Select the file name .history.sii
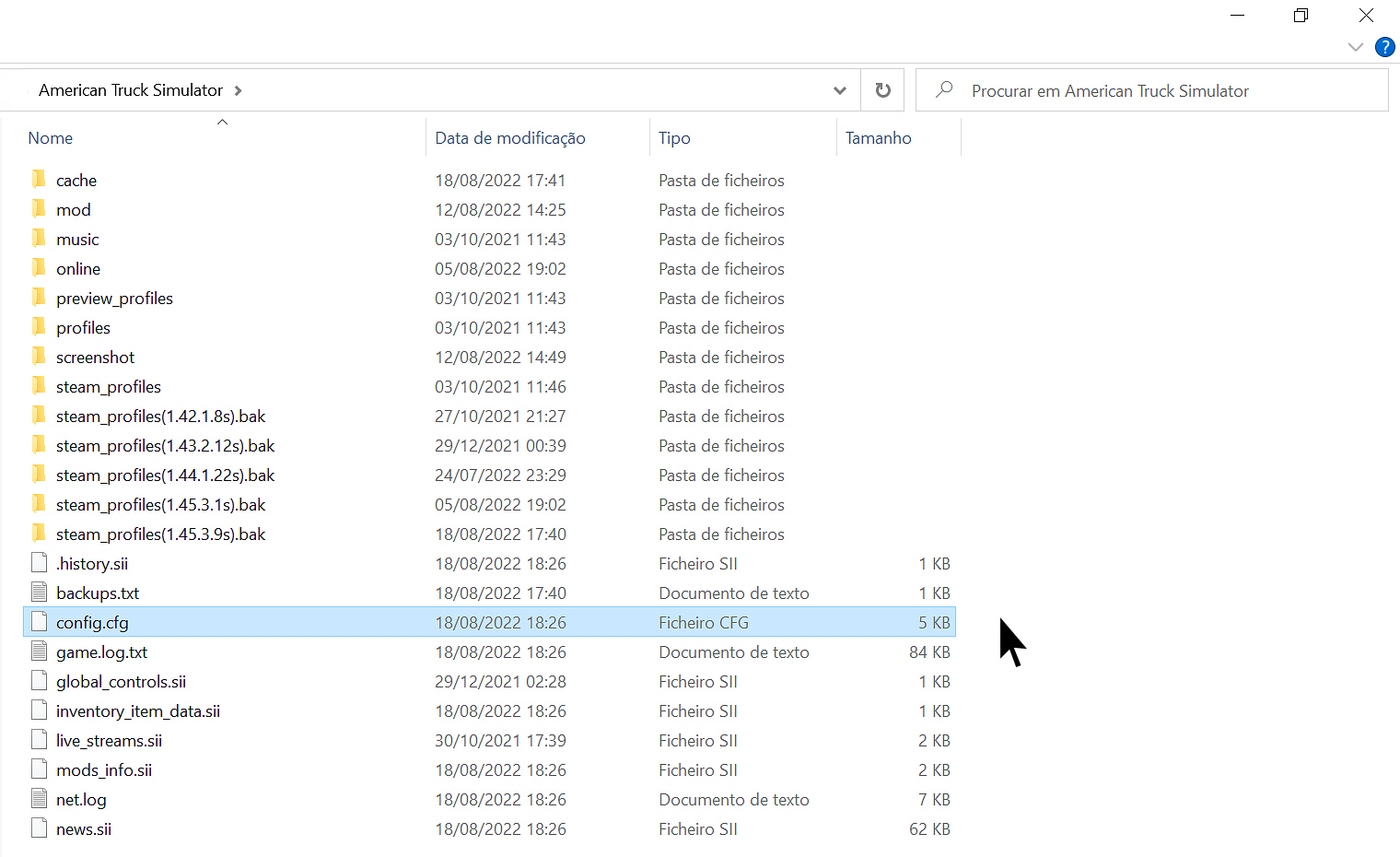1400x857 pixels. (x=92, y=564)
